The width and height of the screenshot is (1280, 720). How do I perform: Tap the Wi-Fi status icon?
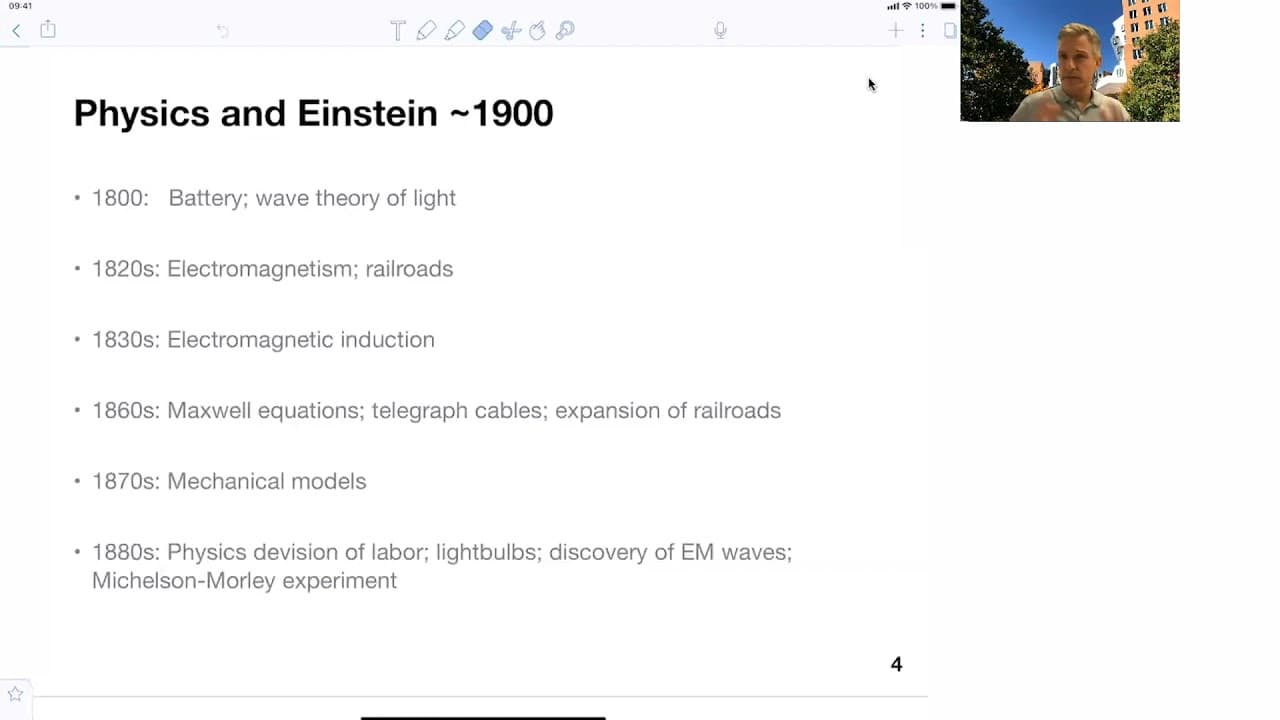click(906, 6)
